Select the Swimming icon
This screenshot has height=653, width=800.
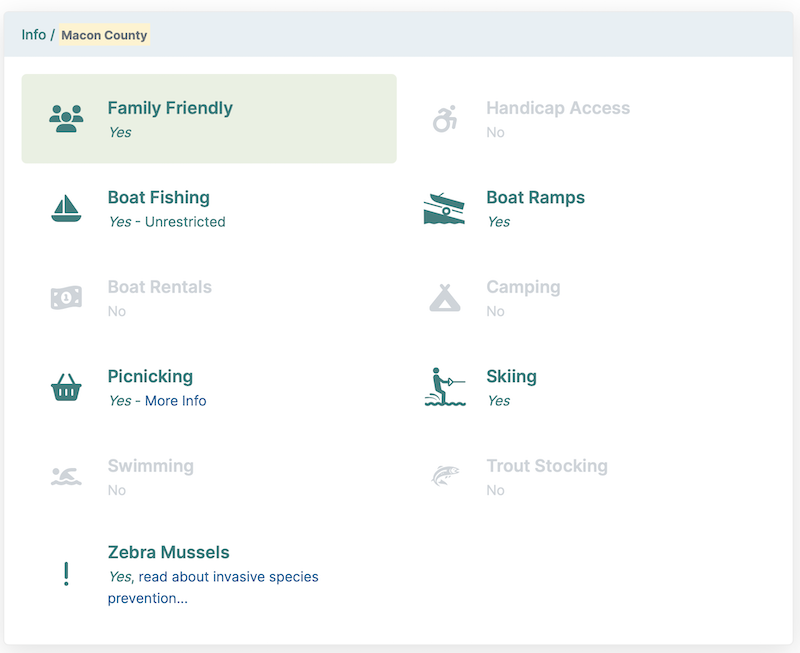pyautogui.click(x=66, y=474)
